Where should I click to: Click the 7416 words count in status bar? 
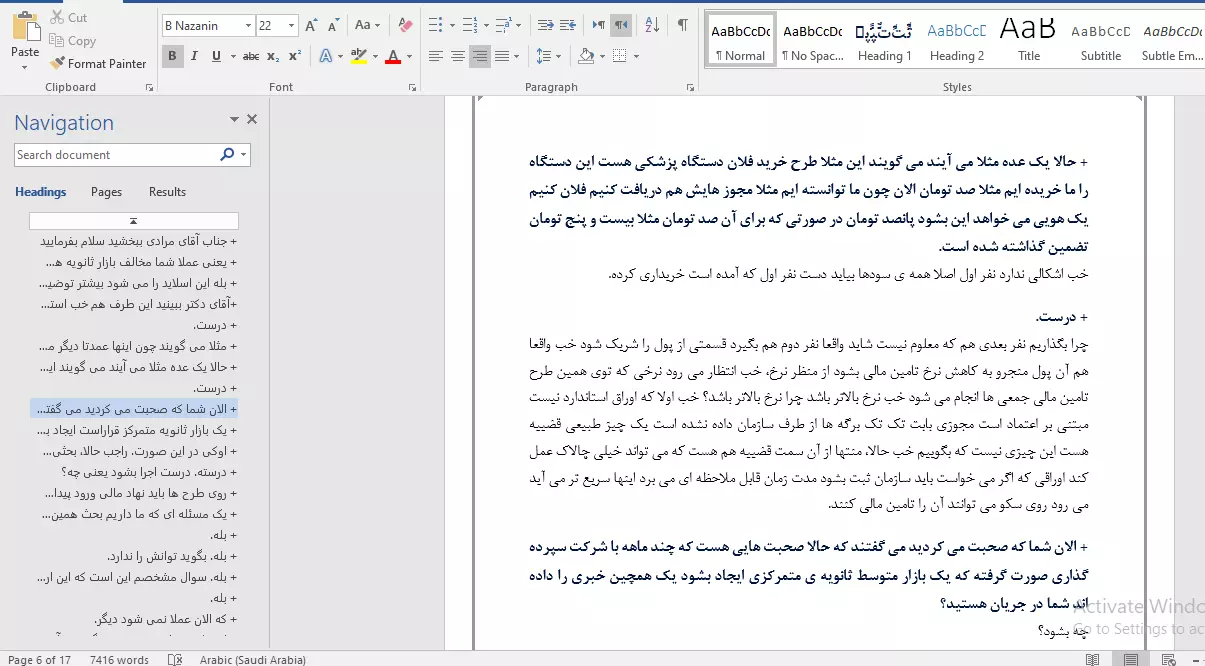coord(119,659)
